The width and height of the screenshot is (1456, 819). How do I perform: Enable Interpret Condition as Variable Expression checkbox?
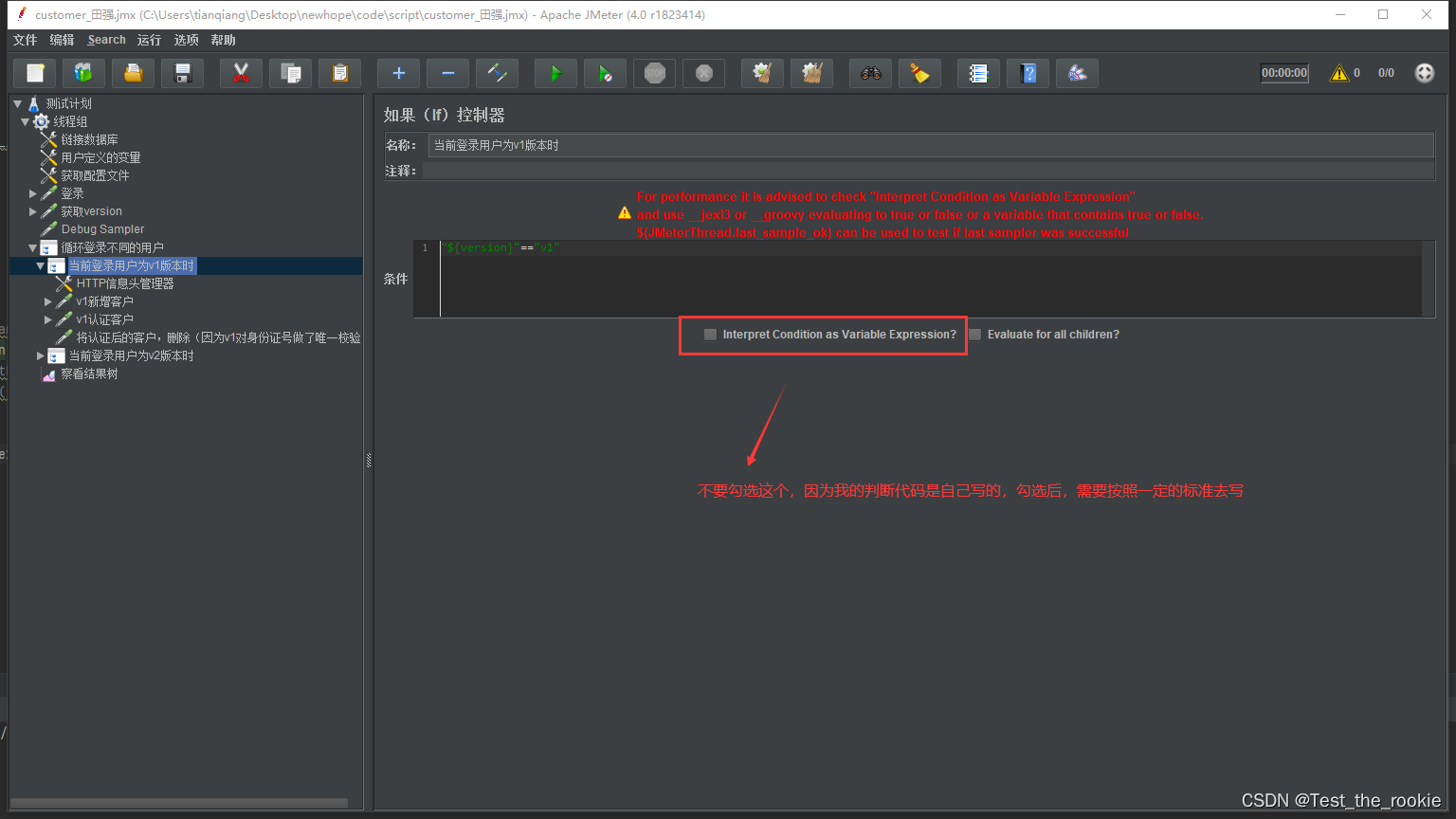point(710,335)
